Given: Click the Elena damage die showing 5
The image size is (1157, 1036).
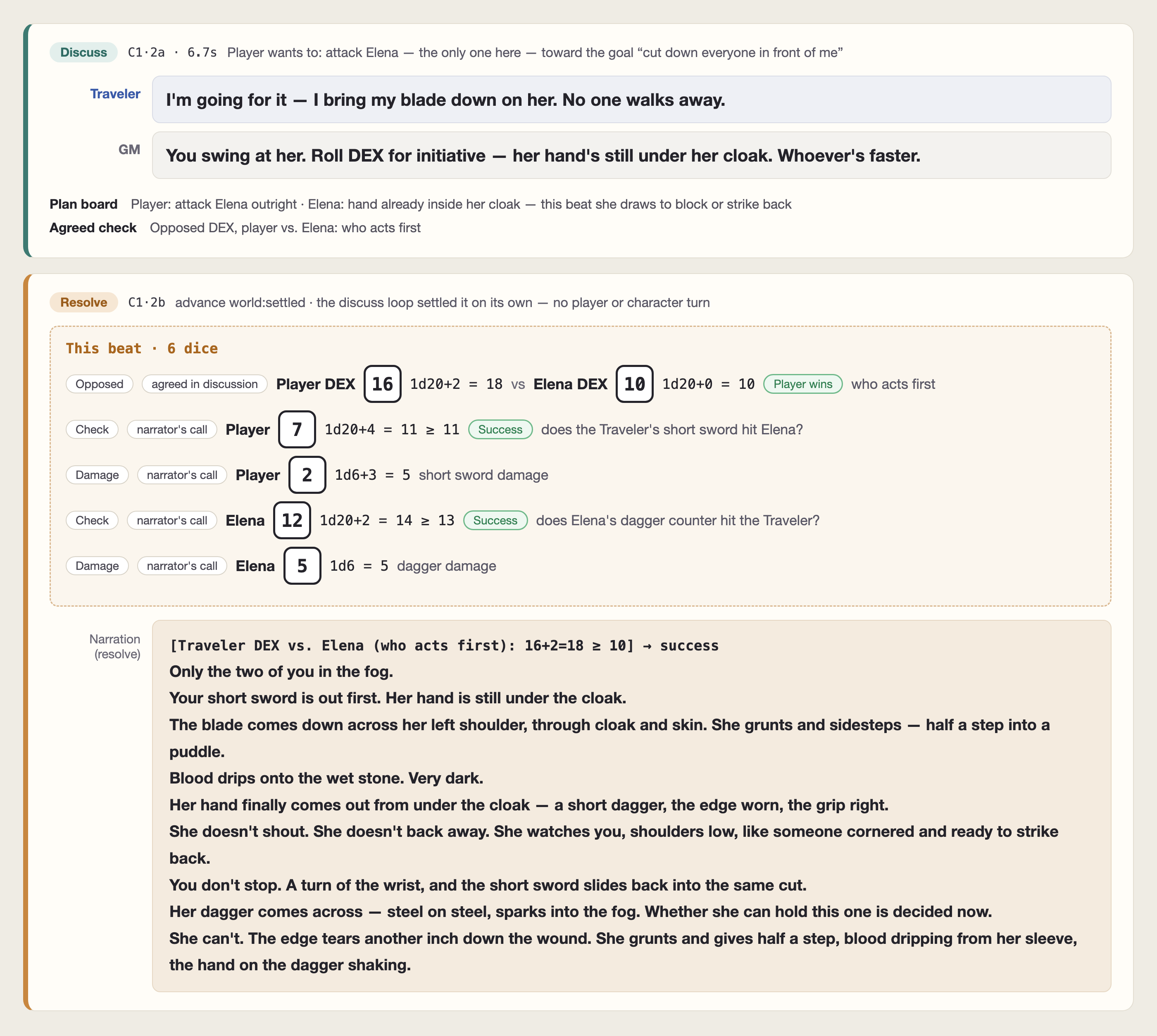Looking at the screenshot, I should coord(302,566).
